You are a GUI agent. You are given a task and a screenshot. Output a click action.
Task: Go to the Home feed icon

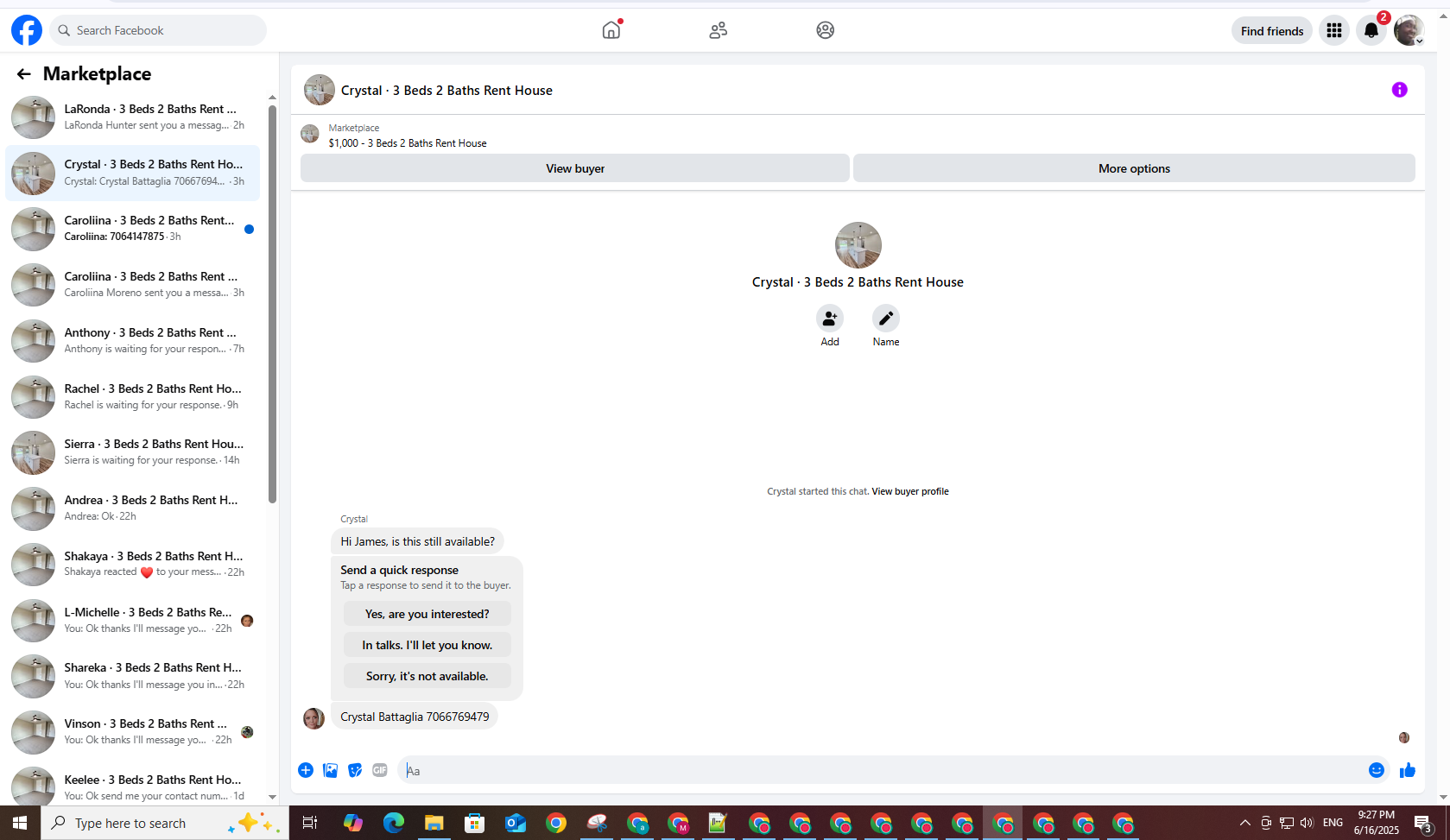point(611,30)
